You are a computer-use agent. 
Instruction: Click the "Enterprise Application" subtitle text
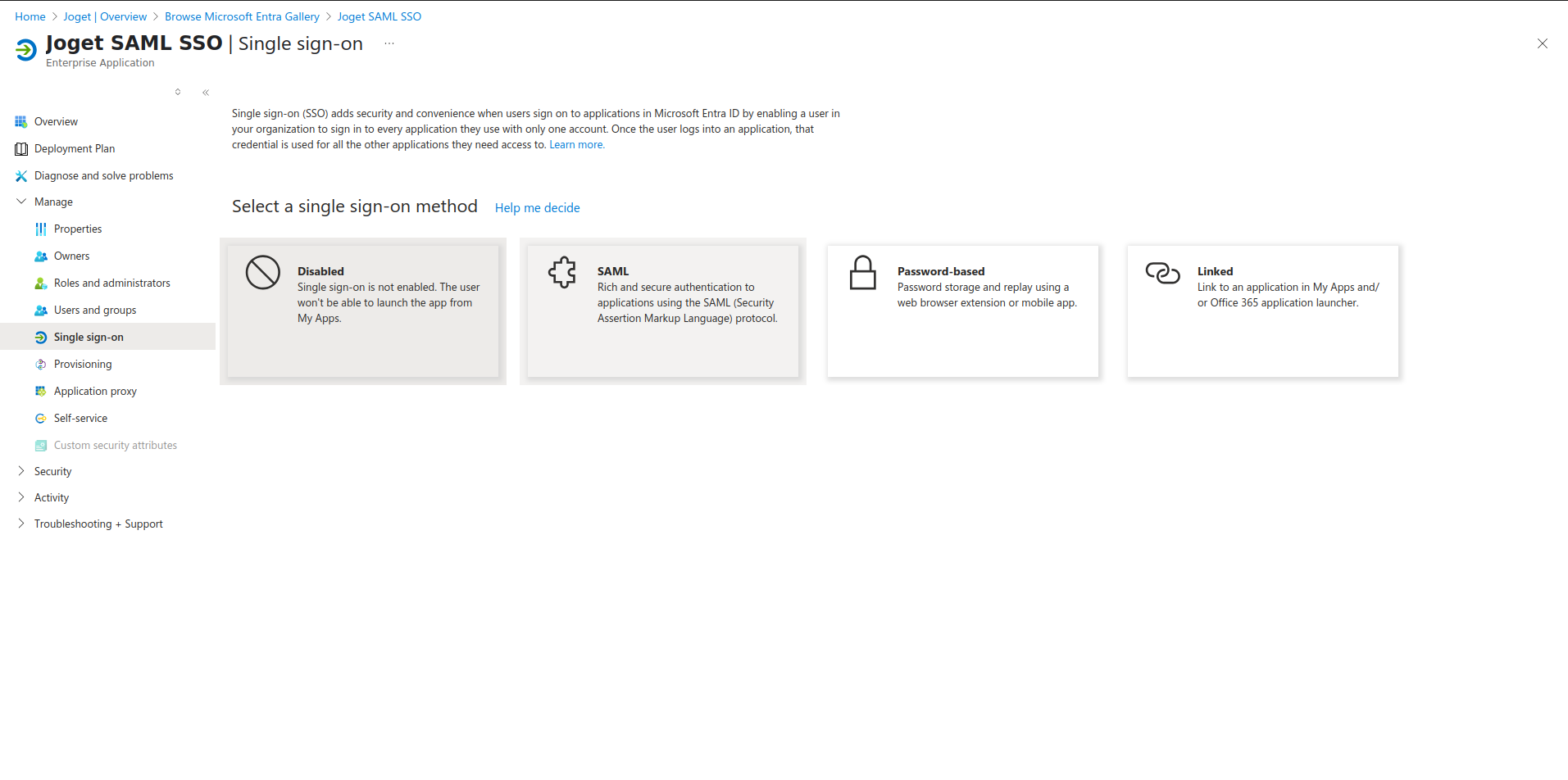tap(100, 63)
